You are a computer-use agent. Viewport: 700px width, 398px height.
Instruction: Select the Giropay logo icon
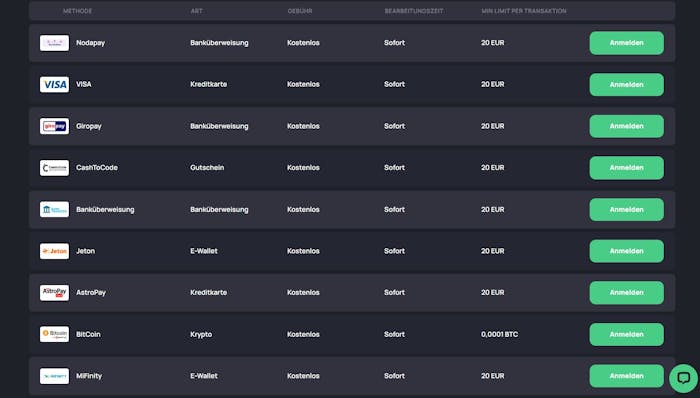point(54,126)
